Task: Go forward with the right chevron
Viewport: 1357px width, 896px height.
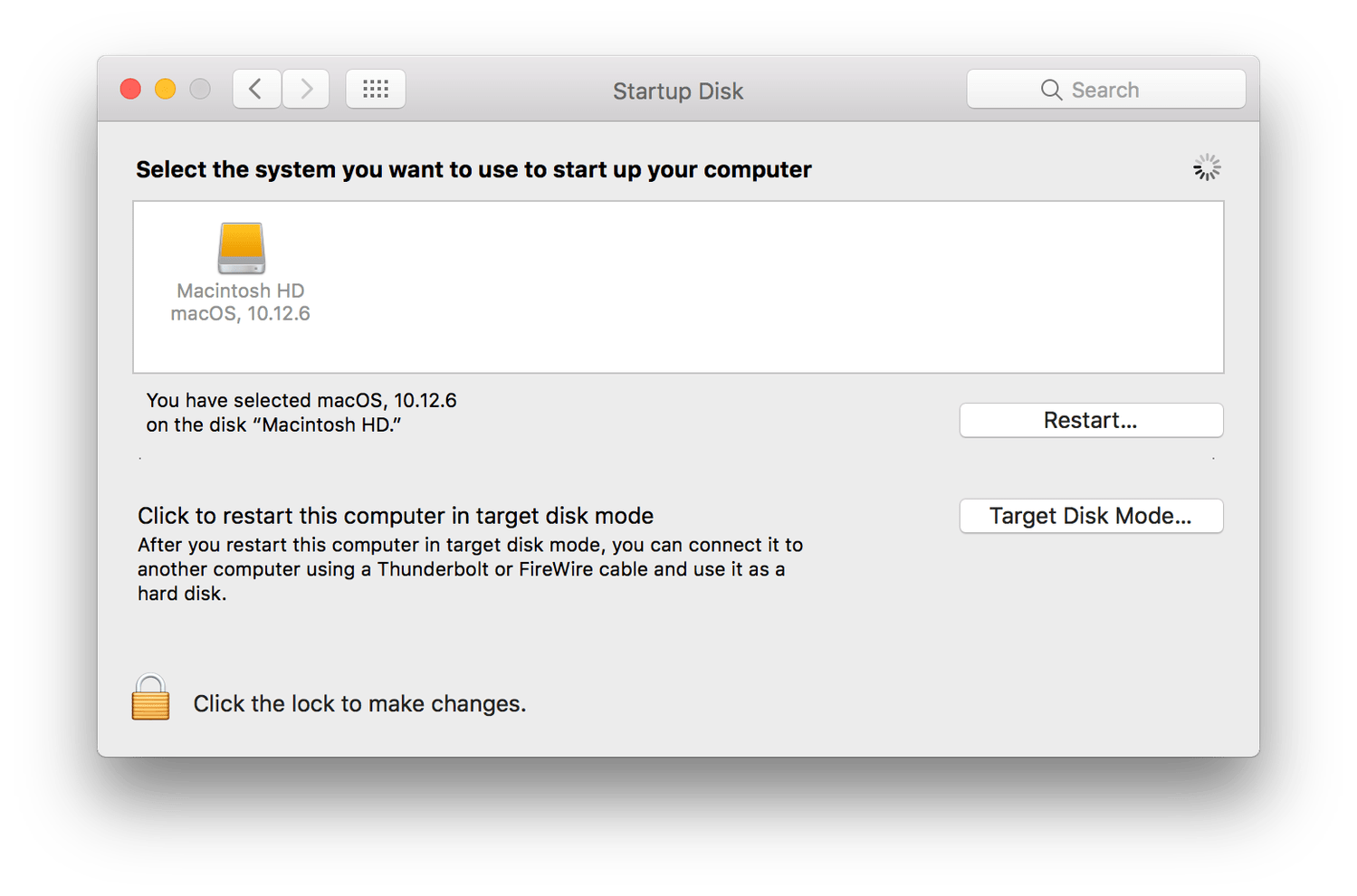Action: click(306, 89)
